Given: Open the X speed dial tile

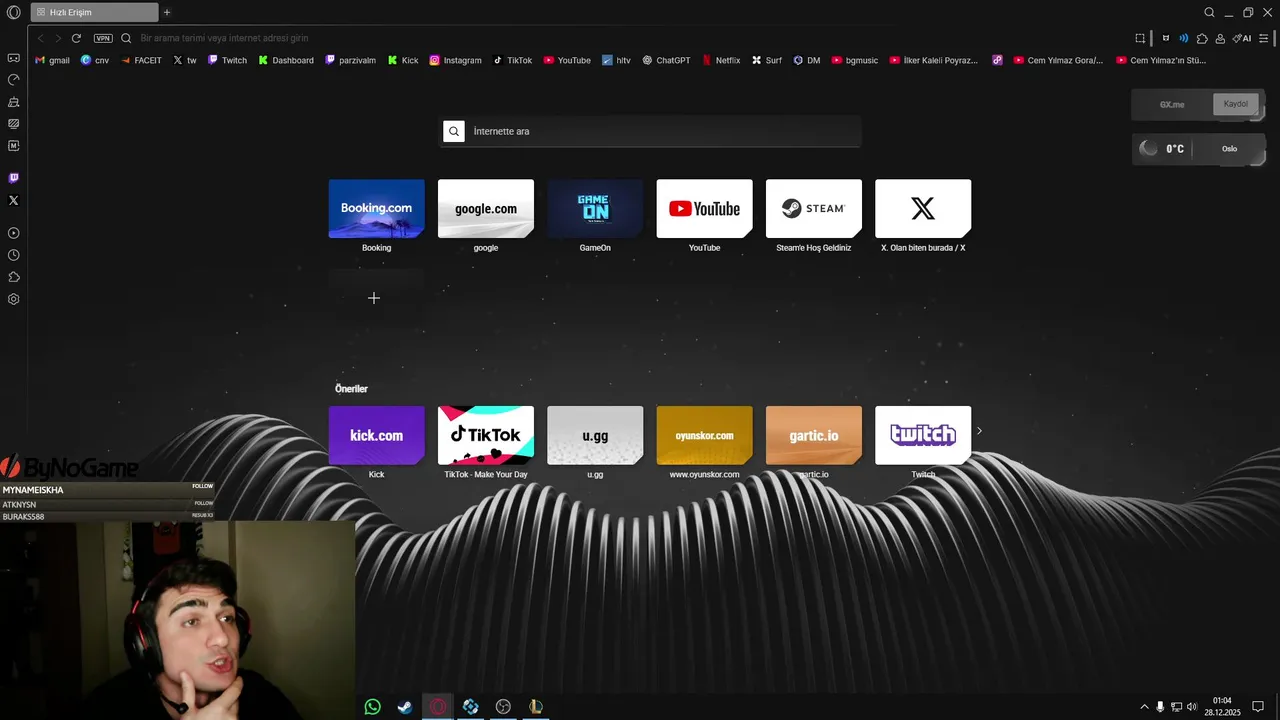Looking at the screenshot, I should tap(923, 209).
